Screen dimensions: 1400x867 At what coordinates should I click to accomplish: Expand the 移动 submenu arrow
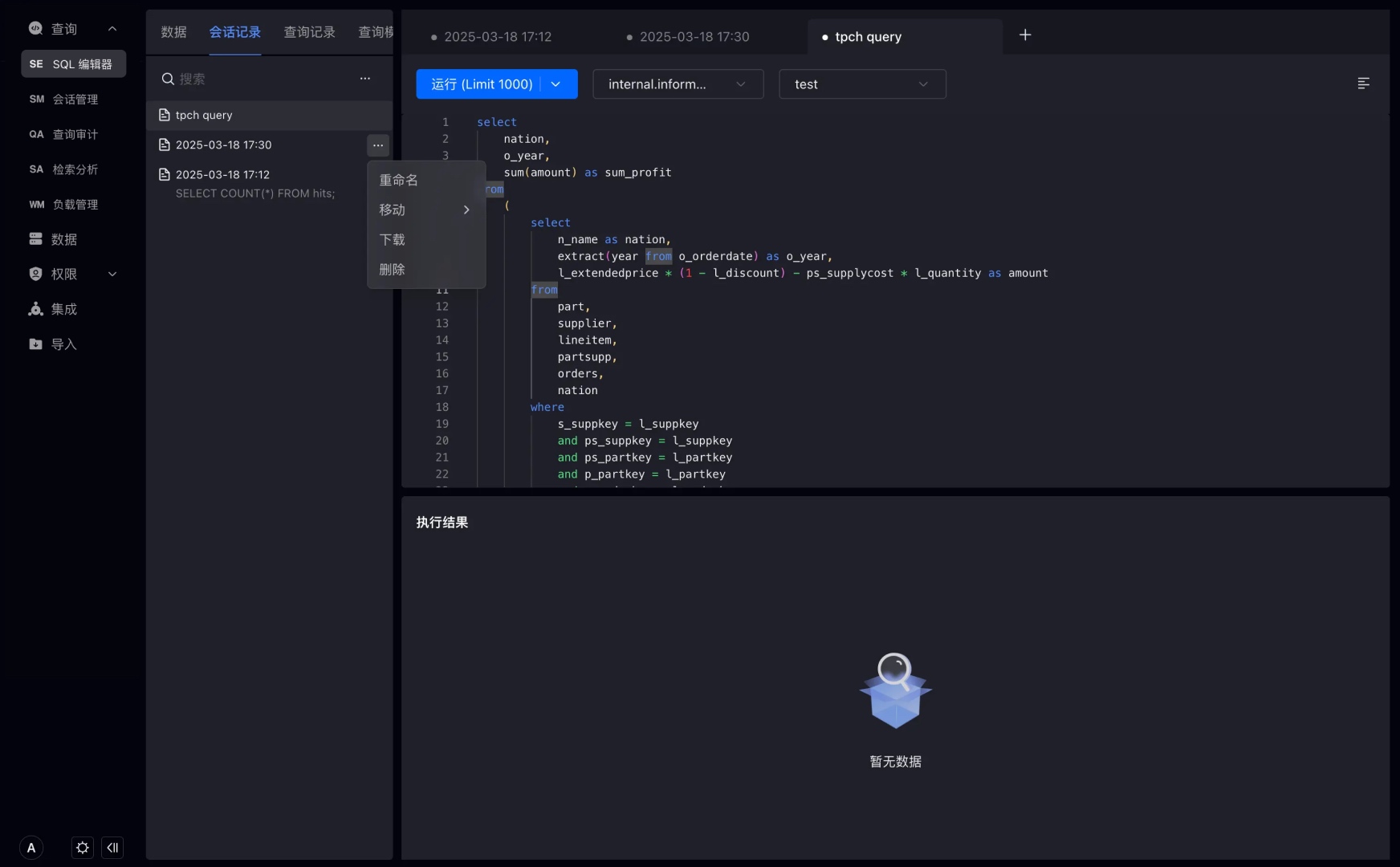pyautogui.click(x=466, y=210)
